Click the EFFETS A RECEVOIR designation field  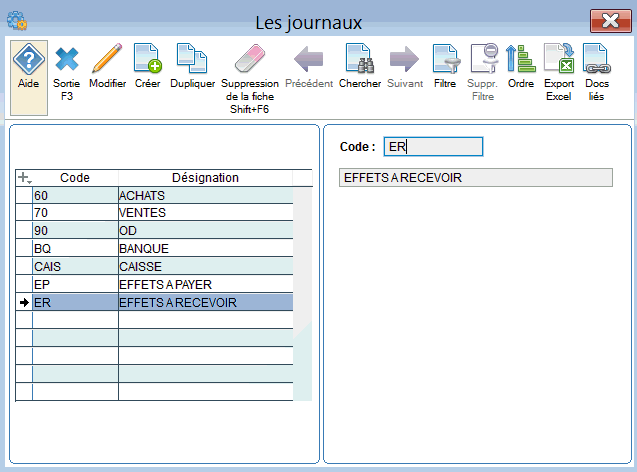(476, 178)
